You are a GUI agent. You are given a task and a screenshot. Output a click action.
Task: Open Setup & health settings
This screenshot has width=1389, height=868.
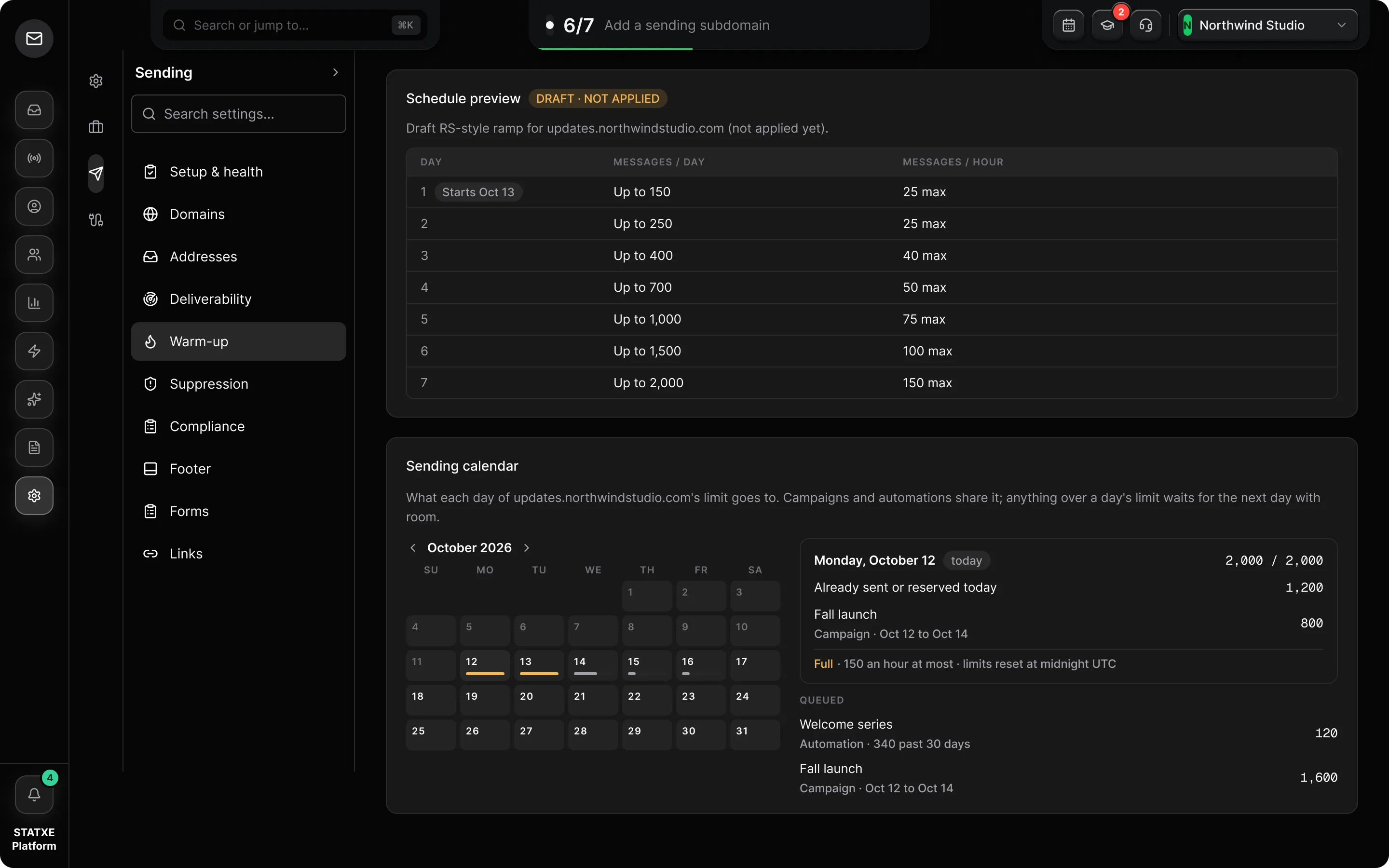coord(238,172)
